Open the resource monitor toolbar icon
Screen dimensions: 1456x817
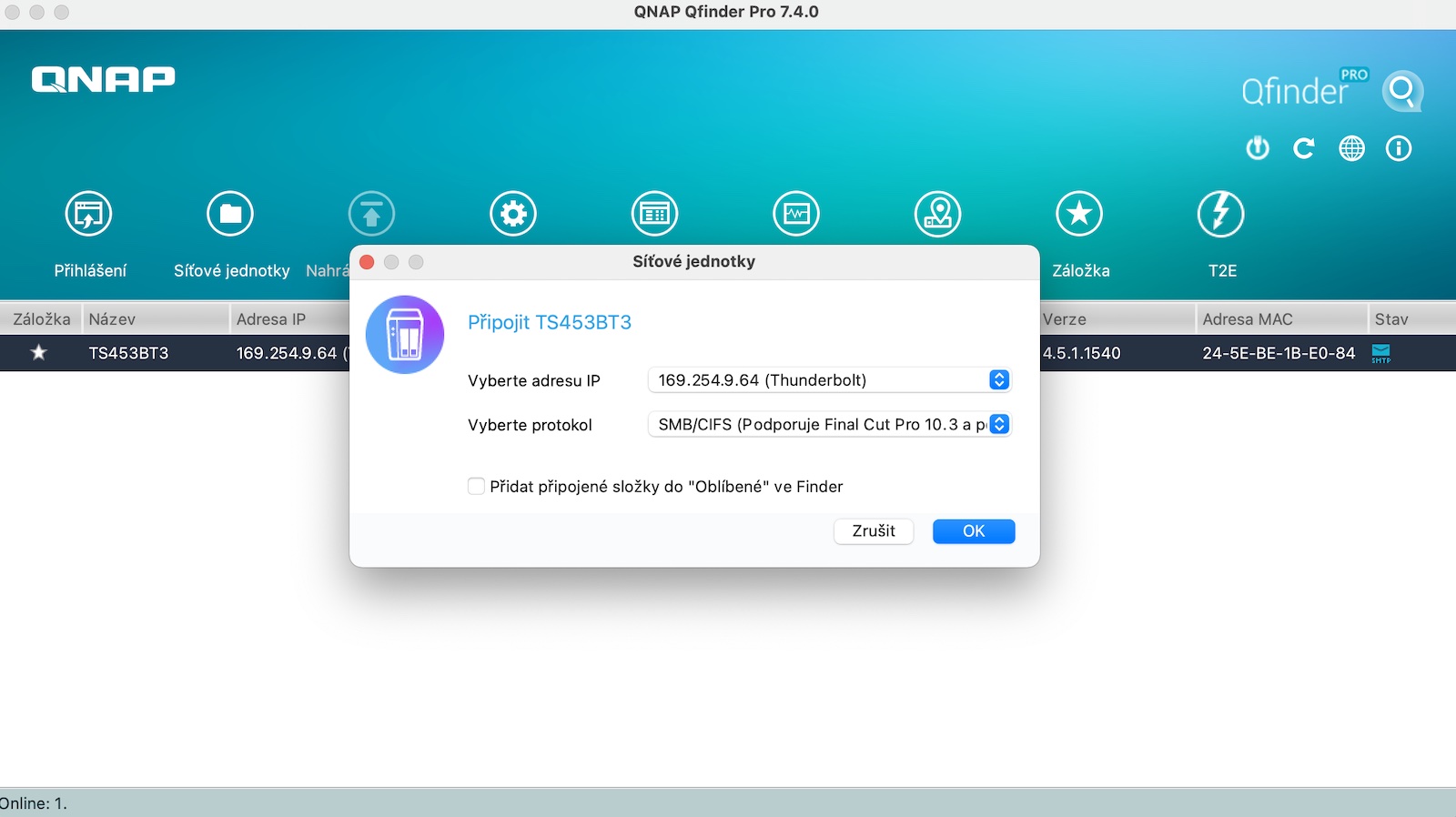point(796,214)
